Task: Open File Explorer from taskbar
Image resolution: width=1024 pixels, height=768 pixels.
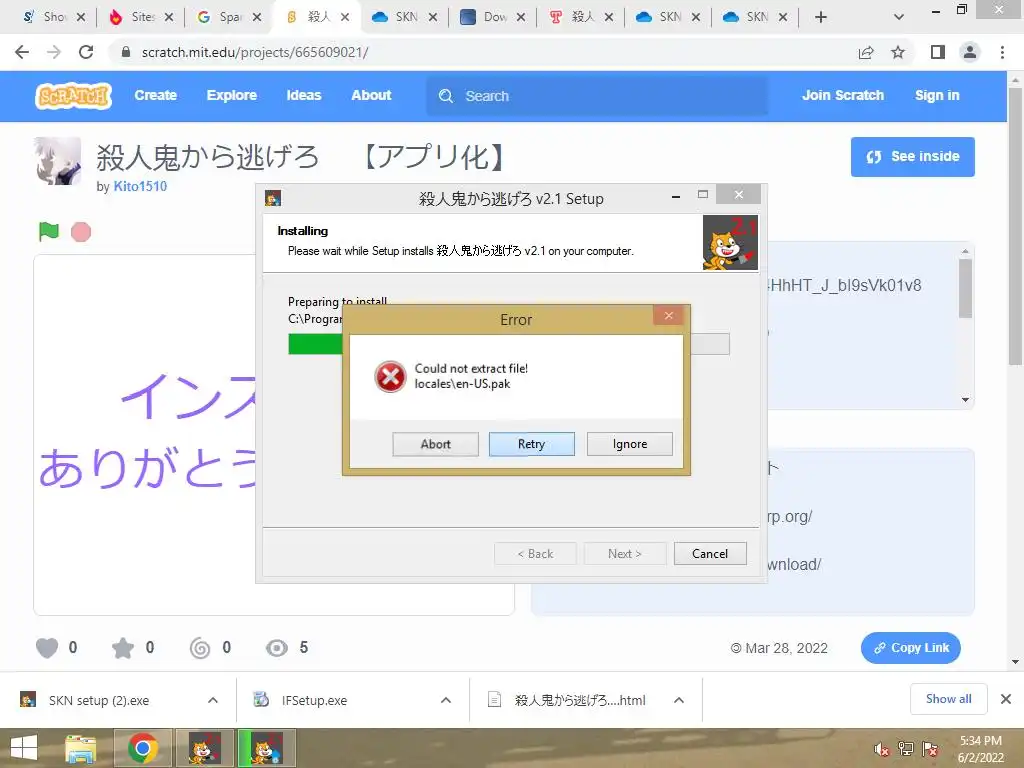Action: (x=81, y=748)
